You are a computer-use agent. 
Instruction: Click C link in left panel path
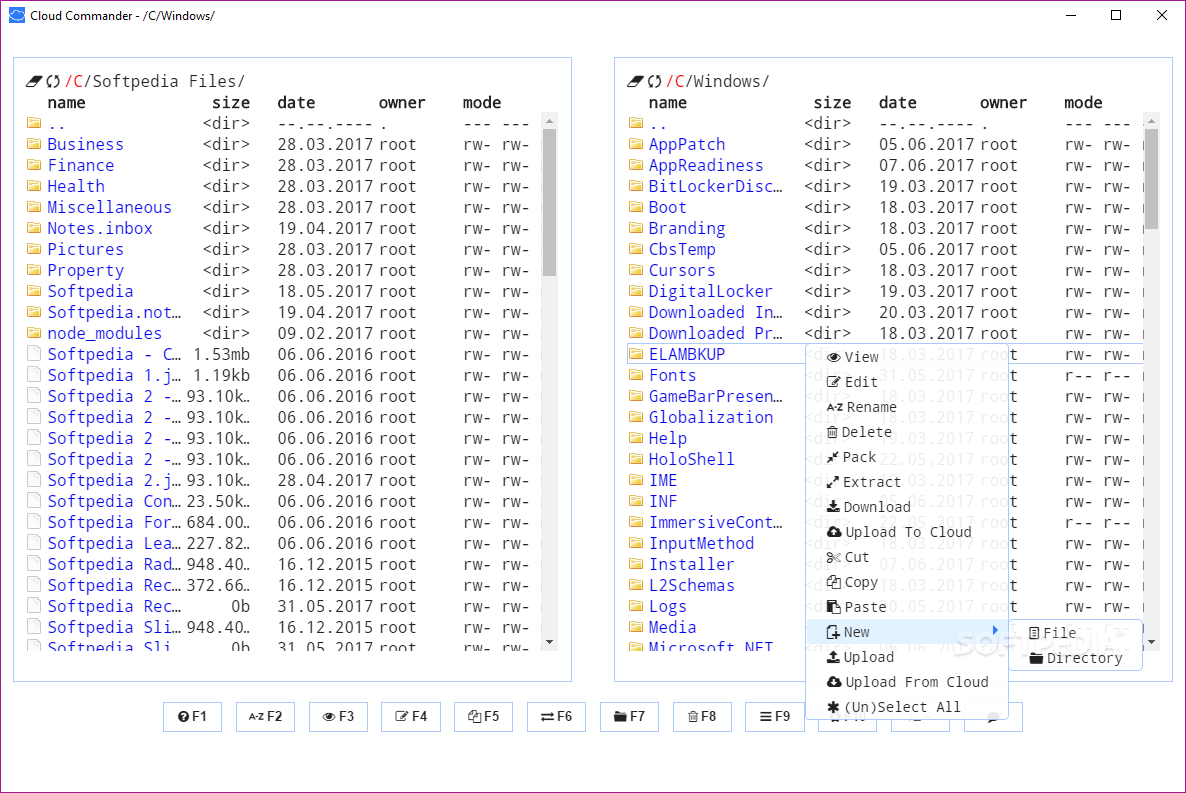pos(78,81)
